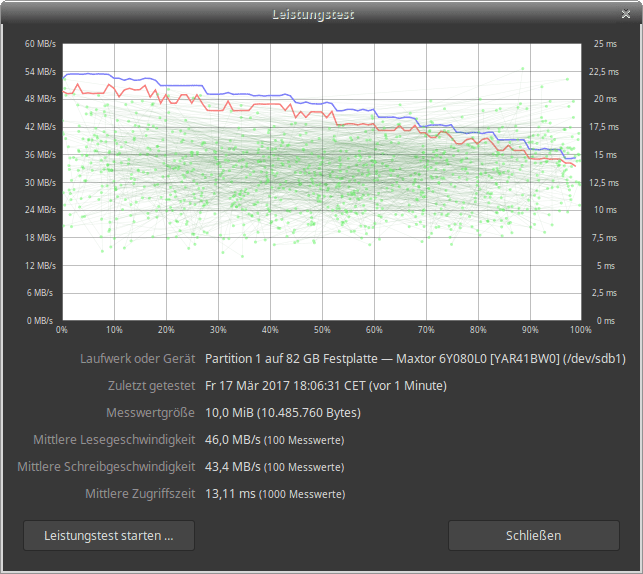643x574 pixels.
Task: Click the access time value 13,11 ms
Action: click(x=230, y=494)
